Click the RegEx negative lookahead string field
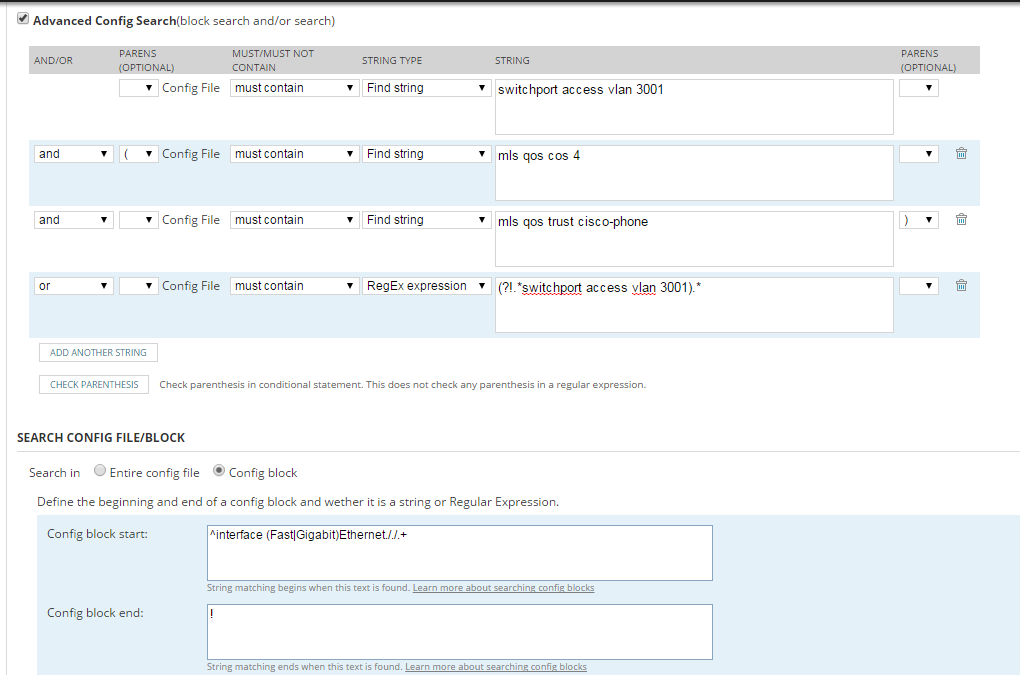1020x675 pixels. (694, 305)
